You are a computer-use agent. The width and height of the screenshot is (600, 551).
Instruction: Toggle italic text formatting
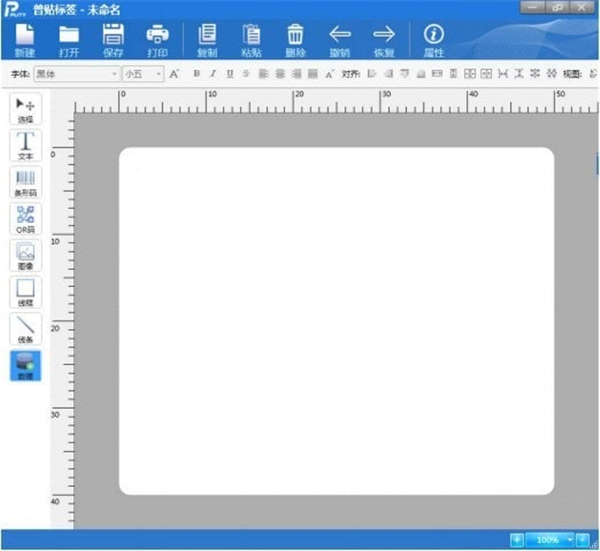212,74
